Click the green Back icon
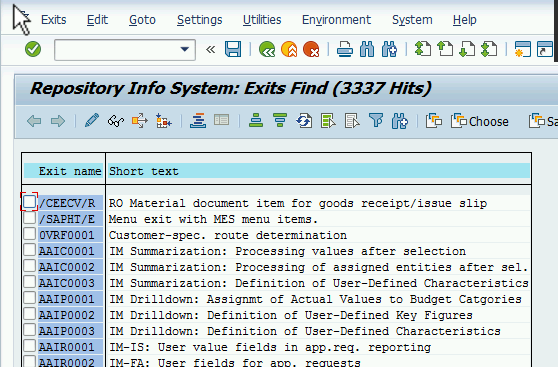This screenshot has width=558, height=367. pyautogui.click(x=267, y=49)
